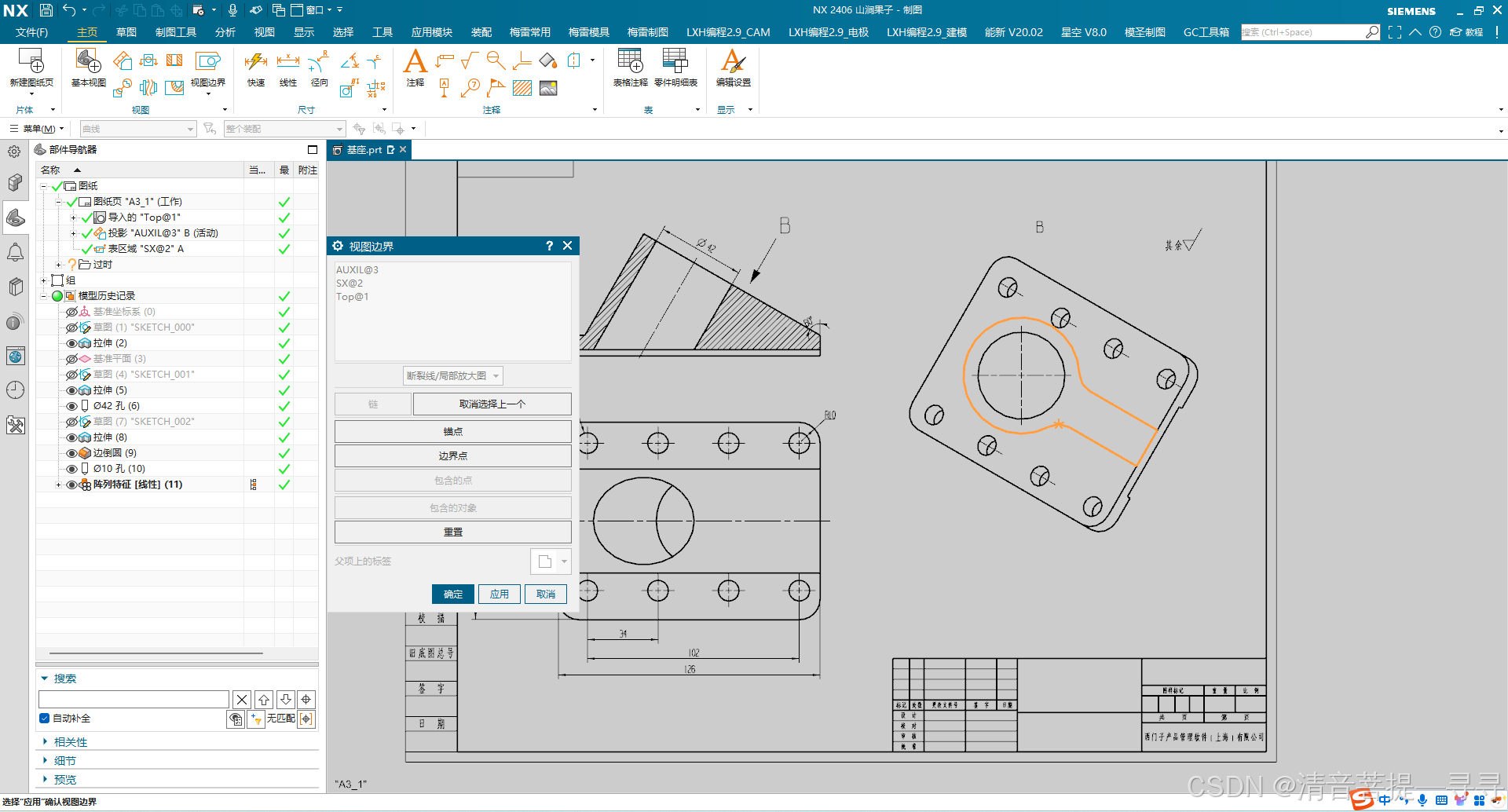Toggle visibility eye of Ø10 孔 (10)
The width and height of the screenshot is (1508, 812).
click(71, 469)
